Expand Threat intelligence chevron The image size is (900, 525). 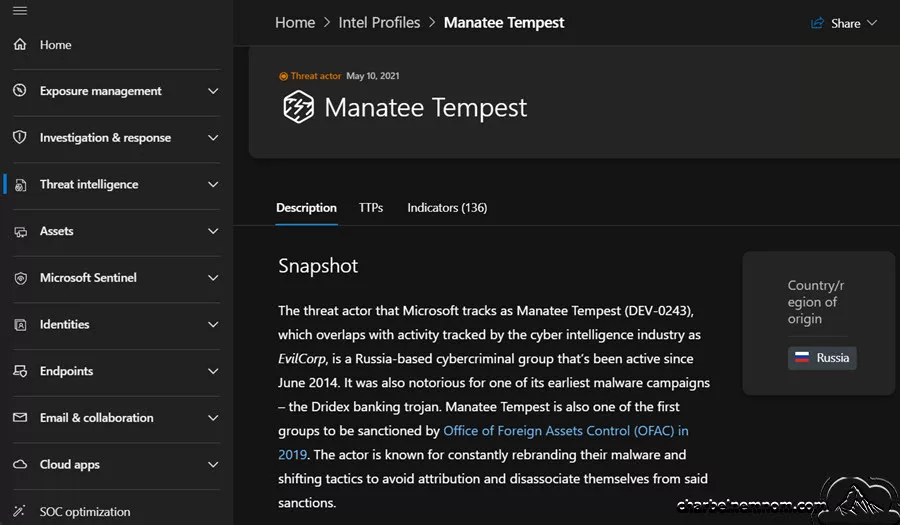point(213,184)
